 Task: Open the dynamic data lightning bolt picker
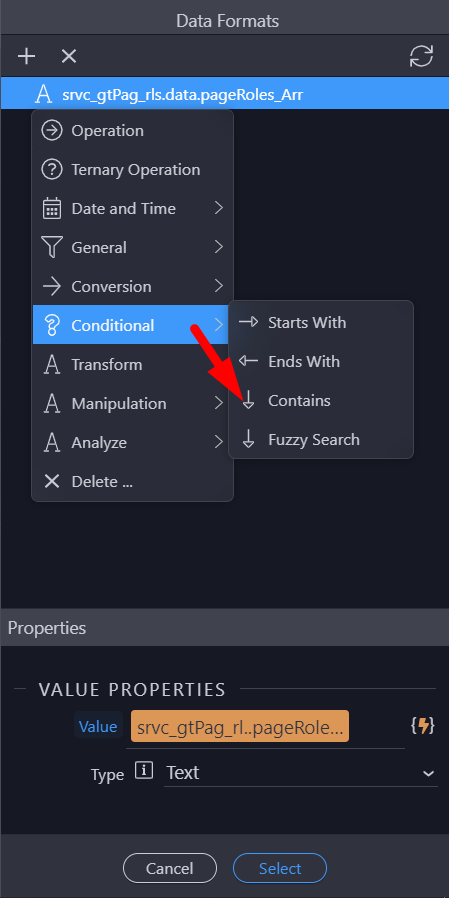(422, 726)
